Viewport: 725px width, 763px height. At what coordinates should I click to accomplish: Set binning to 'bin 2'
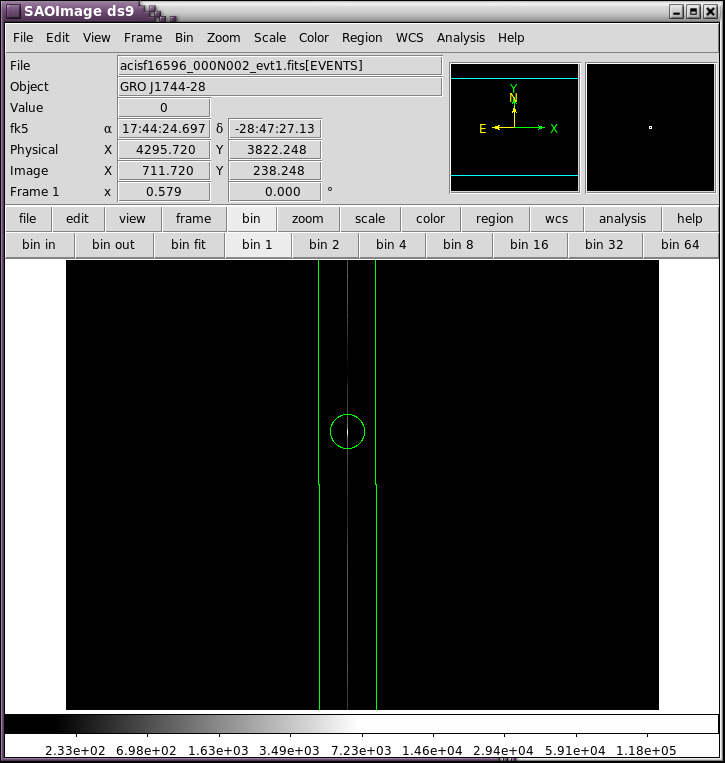pos(324,245)
